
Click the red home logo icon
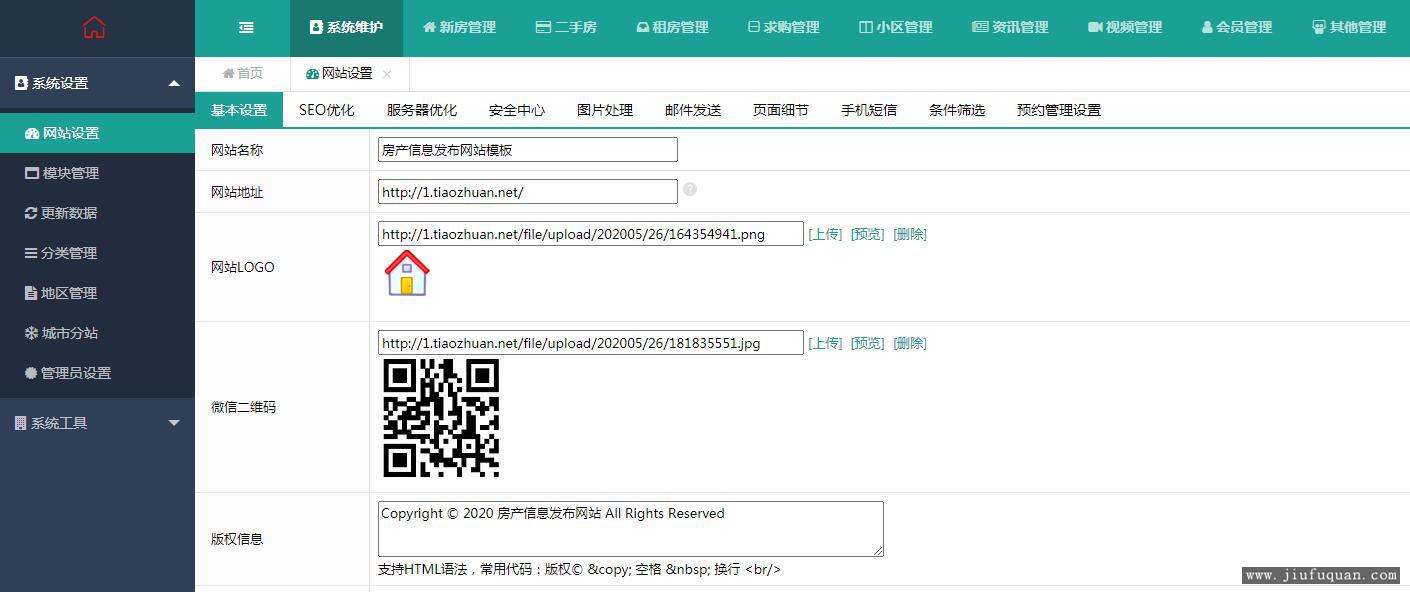pyautogui.click(x=94, y=27)
